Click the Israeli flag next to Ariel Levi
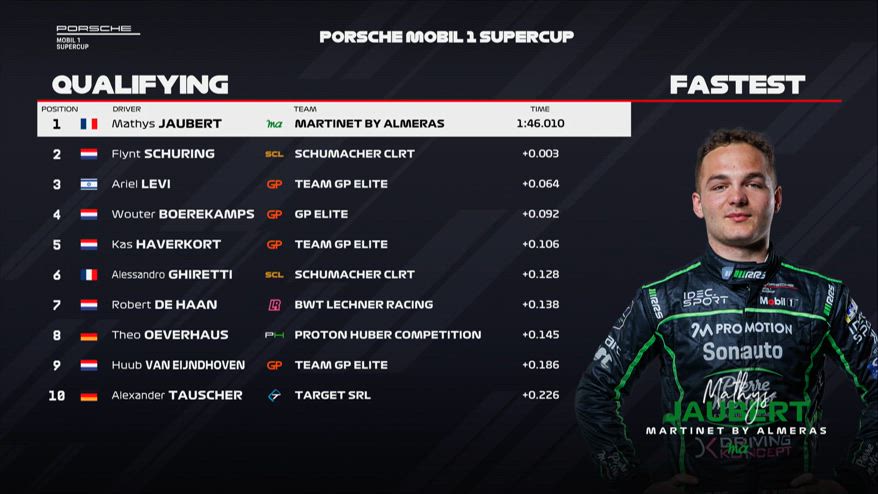The image size is (878, 494). [x=89, y=184]
